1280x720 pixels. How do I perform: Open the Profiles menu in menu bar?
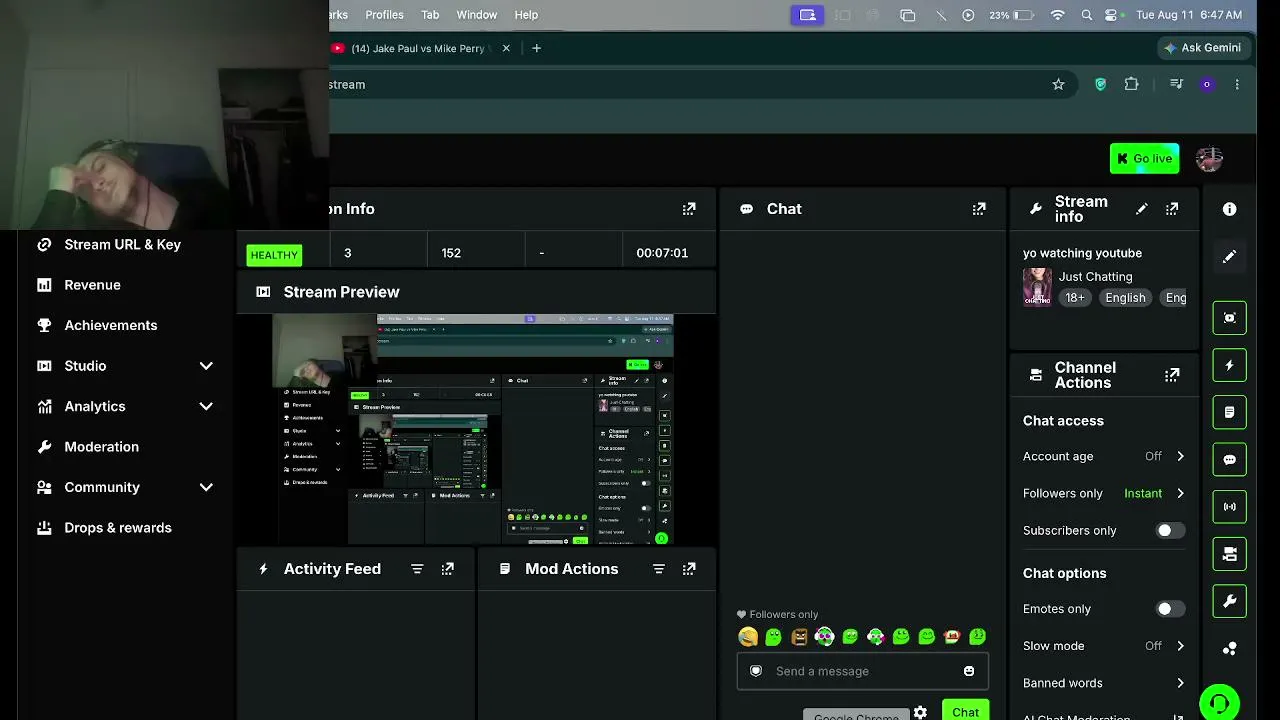click(384, 15)
